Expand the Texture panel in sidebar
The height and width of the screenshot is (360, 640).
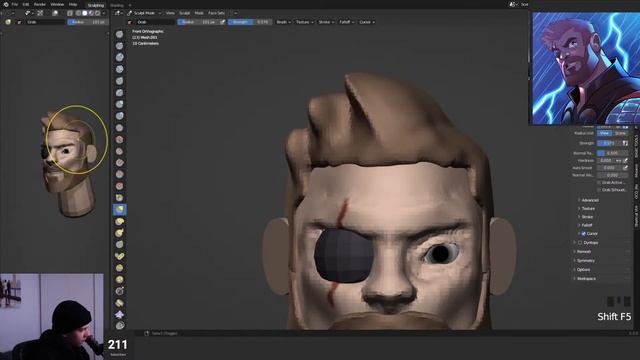tap(588, 209)
